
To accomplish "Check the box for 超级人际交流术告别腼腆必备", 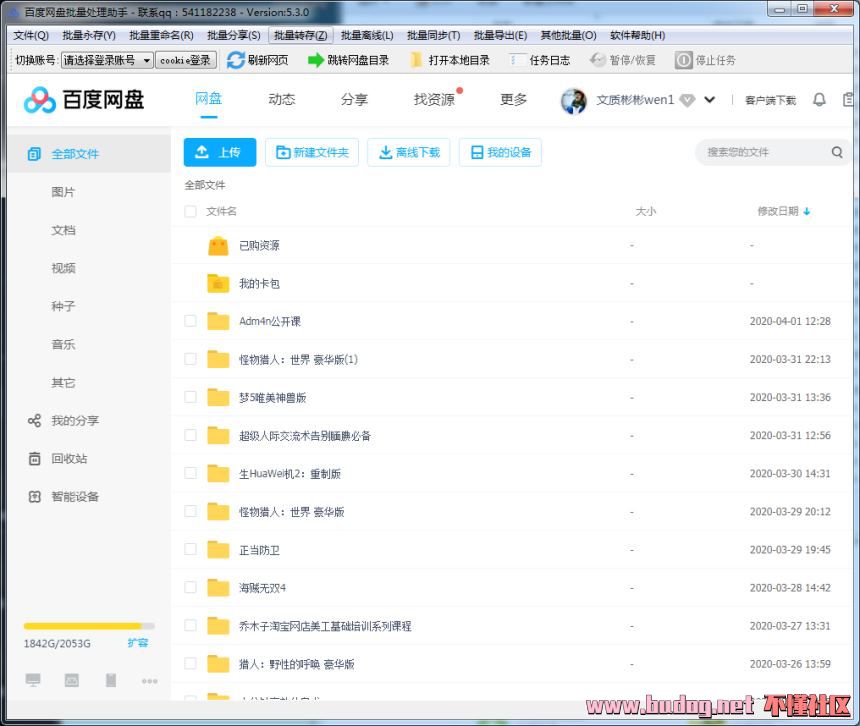I will pos(190,435).
